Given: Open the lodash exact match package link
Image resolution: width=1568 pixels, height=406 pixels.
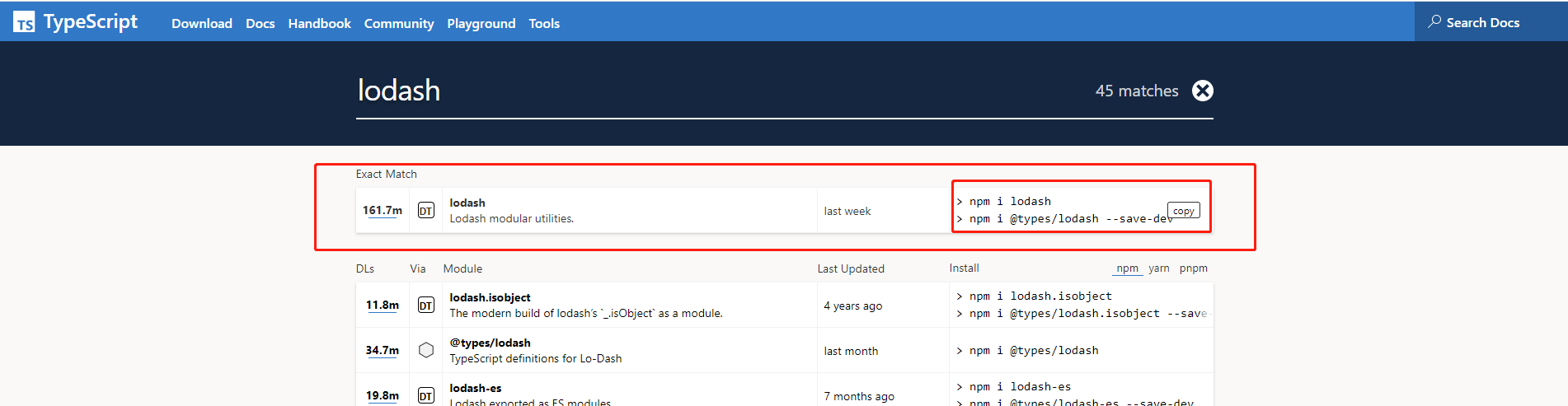Looking at the screenshot, I should pyautogui.click(x=467, y=203).
